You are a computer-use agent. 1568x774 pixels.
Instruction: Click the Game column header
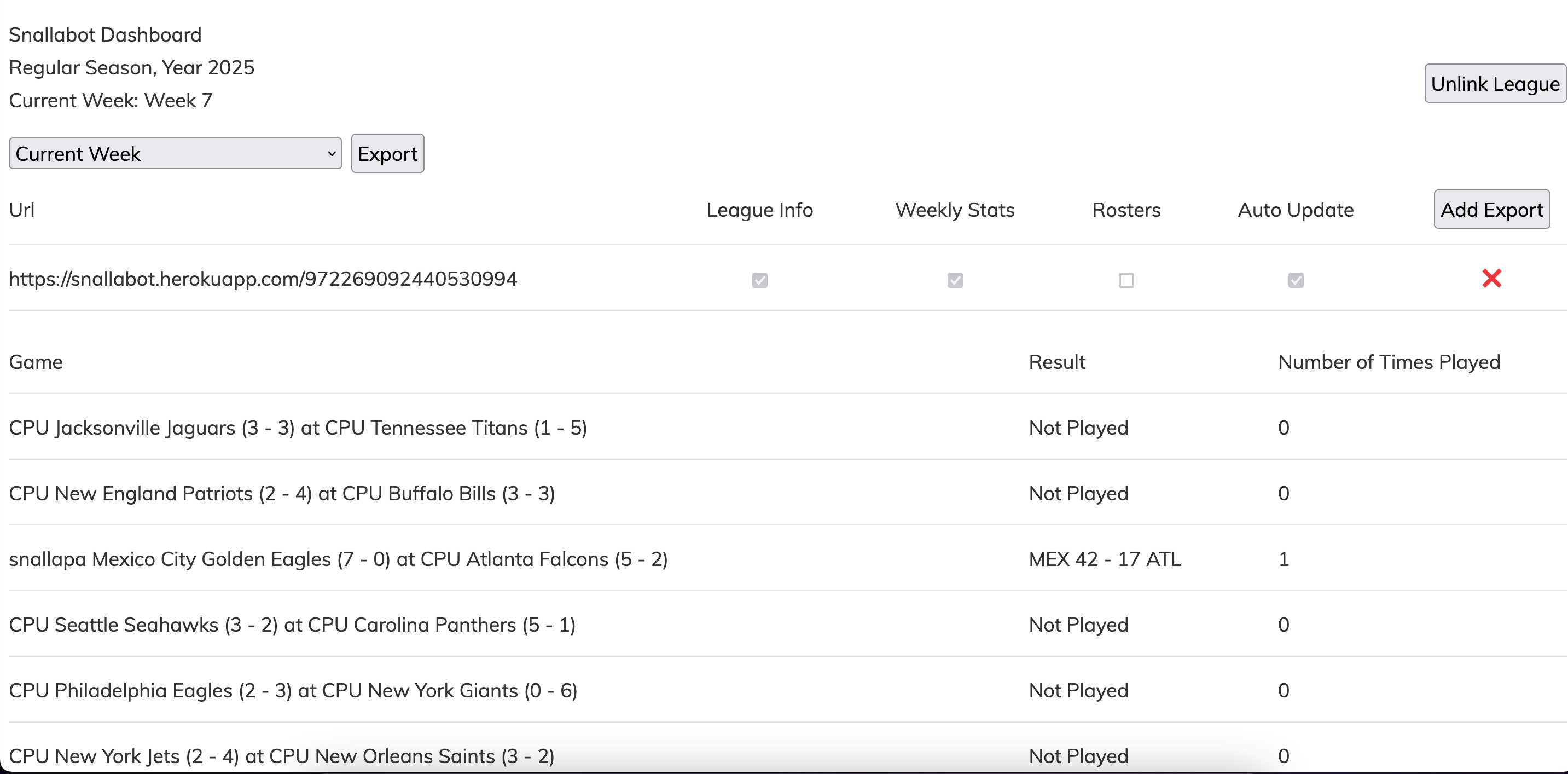[36, 361]
